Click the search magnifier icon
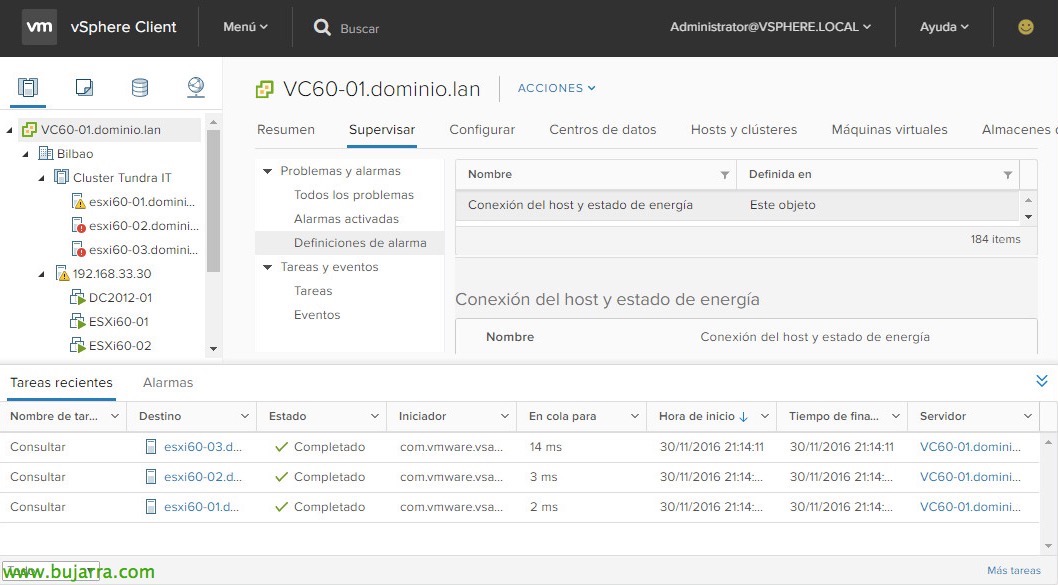Image resolution: width=1058 pixels, height=585 pixels. tap(322, 28)
